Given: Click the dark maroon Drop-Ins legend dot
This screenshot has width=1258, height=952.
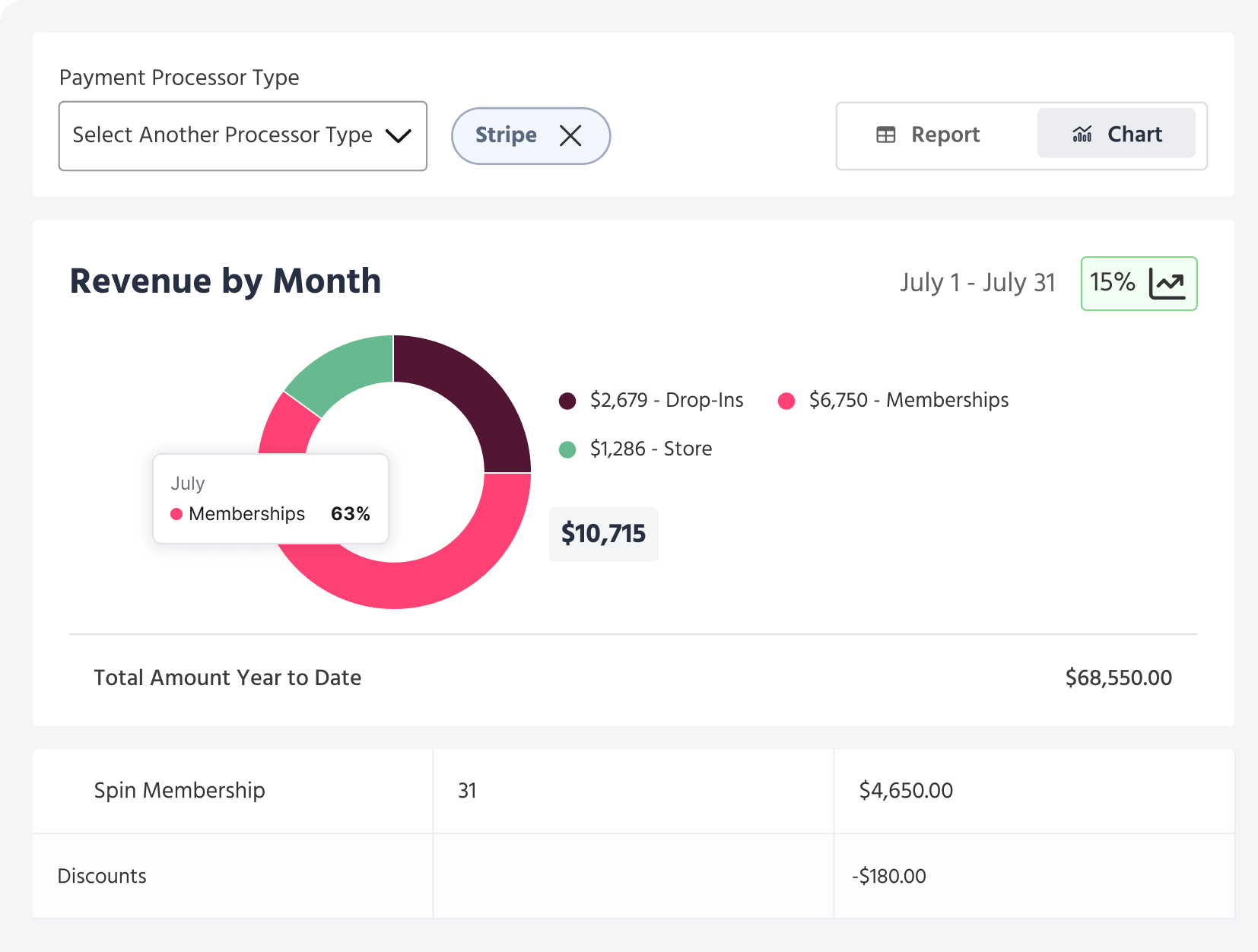Looking at the screenshot, I should point(567,401).
